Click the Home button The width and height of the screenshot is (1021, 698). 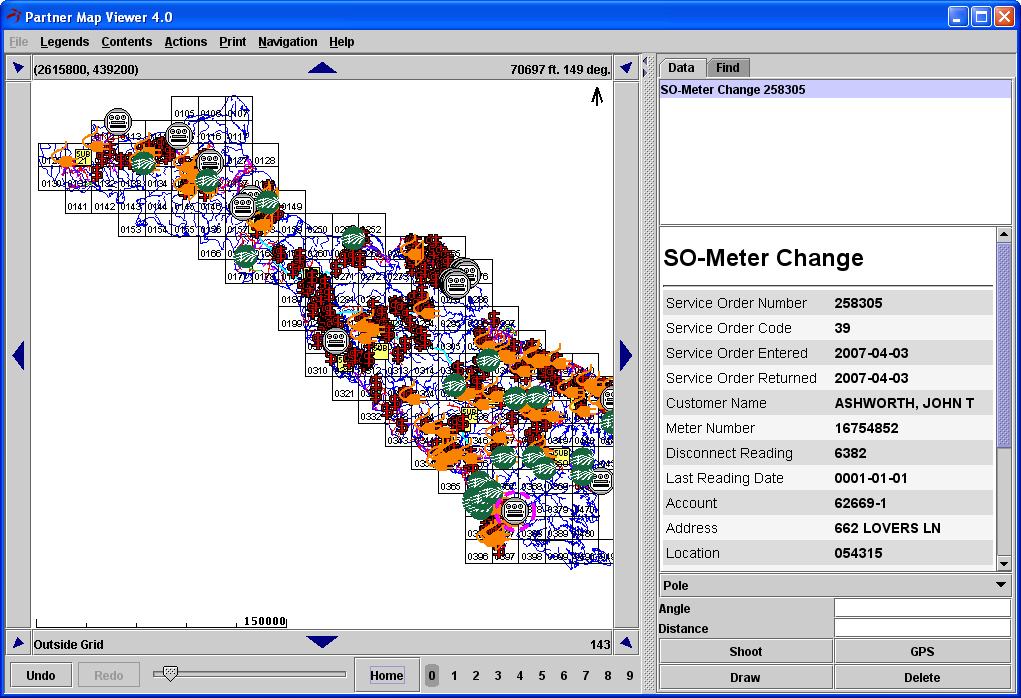coord(386,675)
